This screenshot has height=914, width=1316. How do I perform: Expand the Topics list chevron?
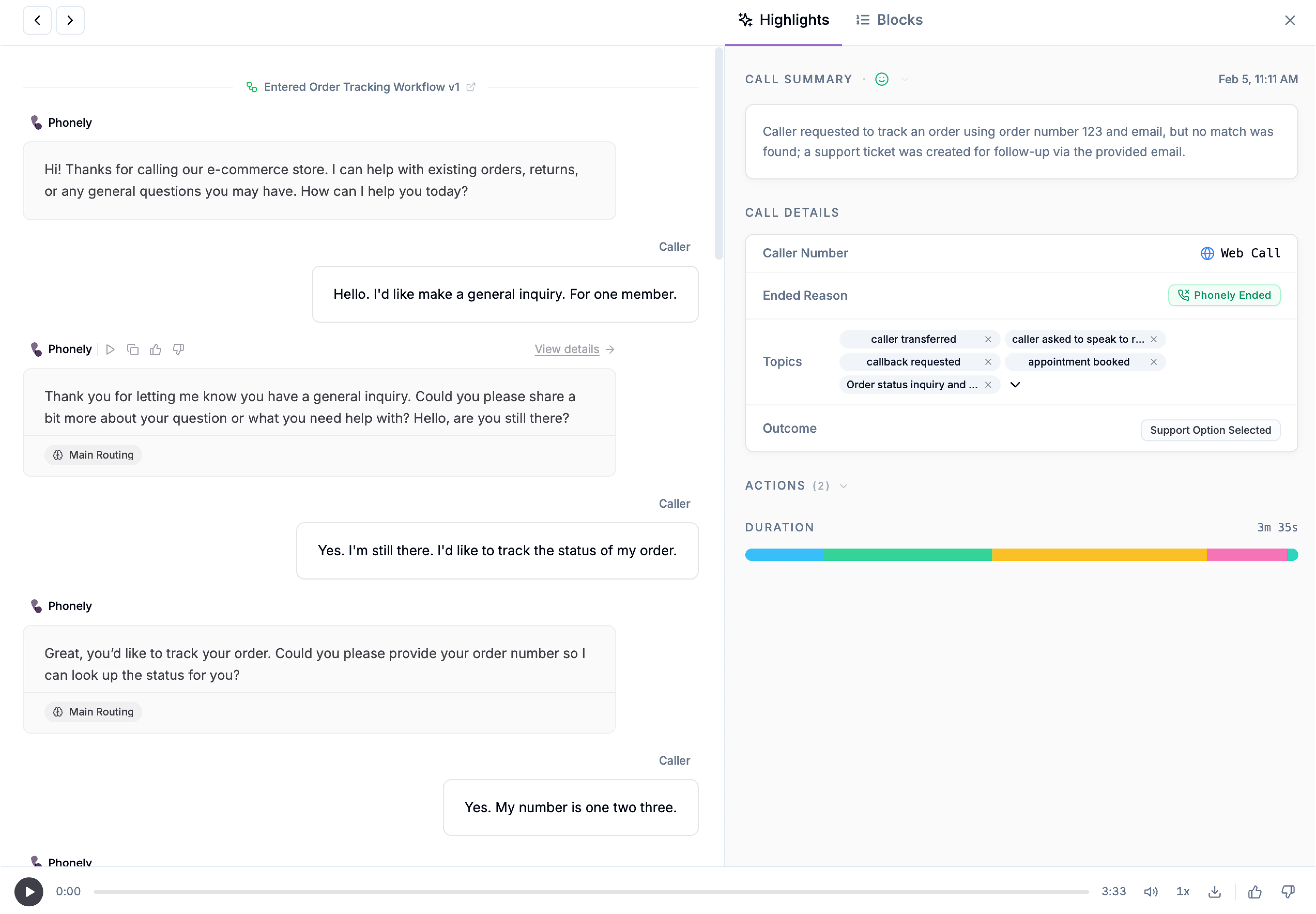pos(1015,385)
